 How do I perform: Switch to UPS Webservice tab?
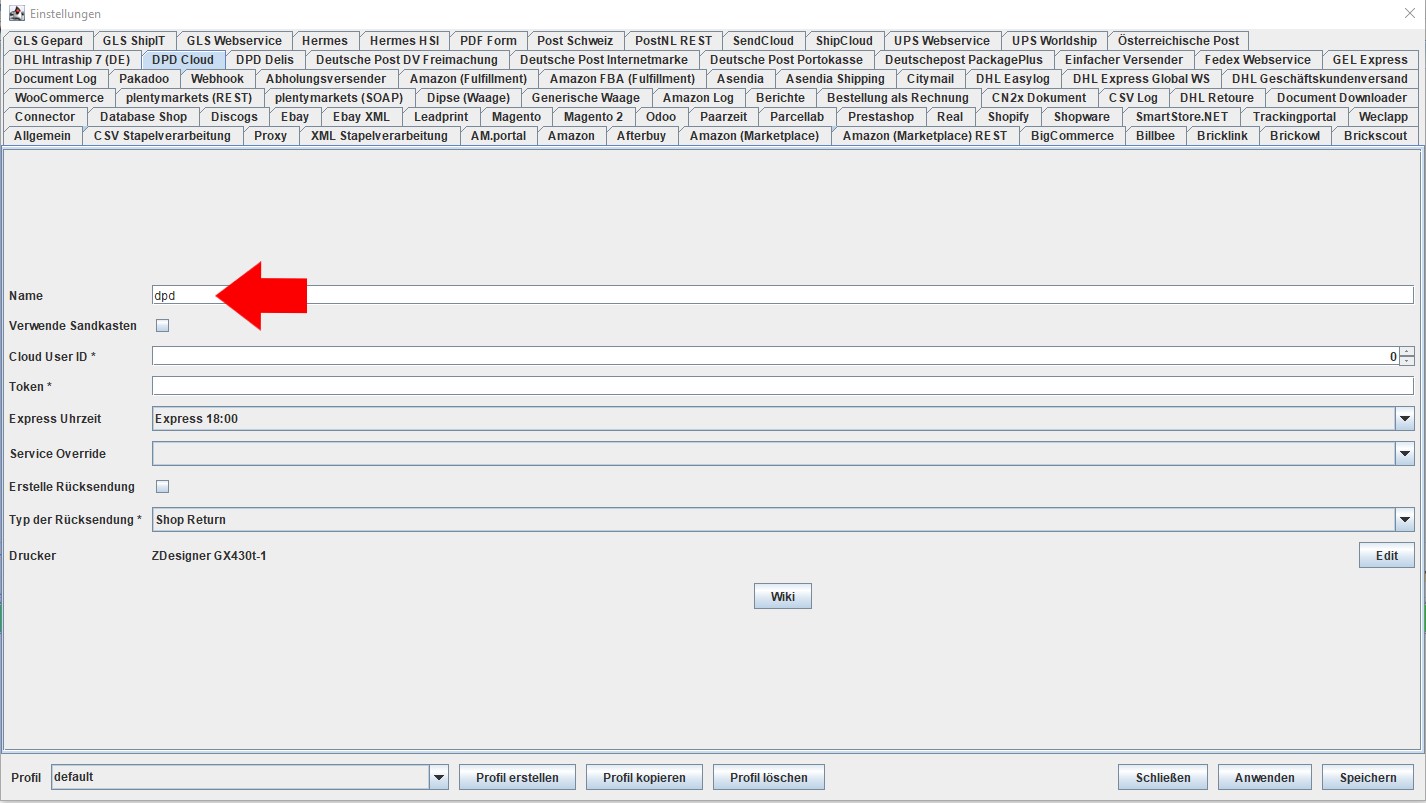(x=942, y=41)
